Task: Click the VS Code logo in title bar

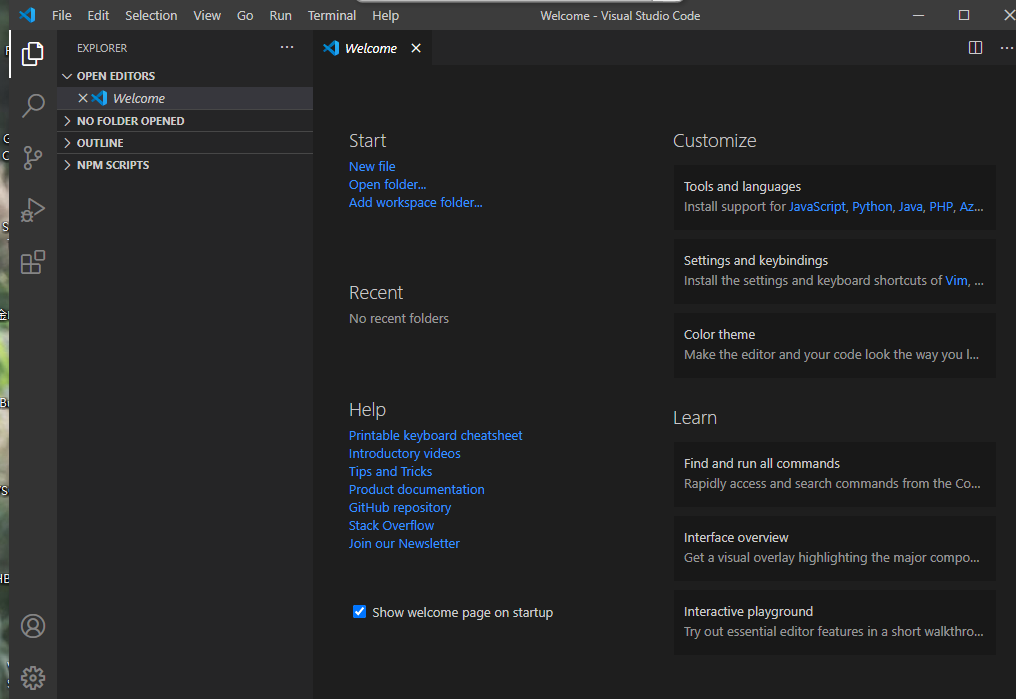Action: tap(27, 15)
